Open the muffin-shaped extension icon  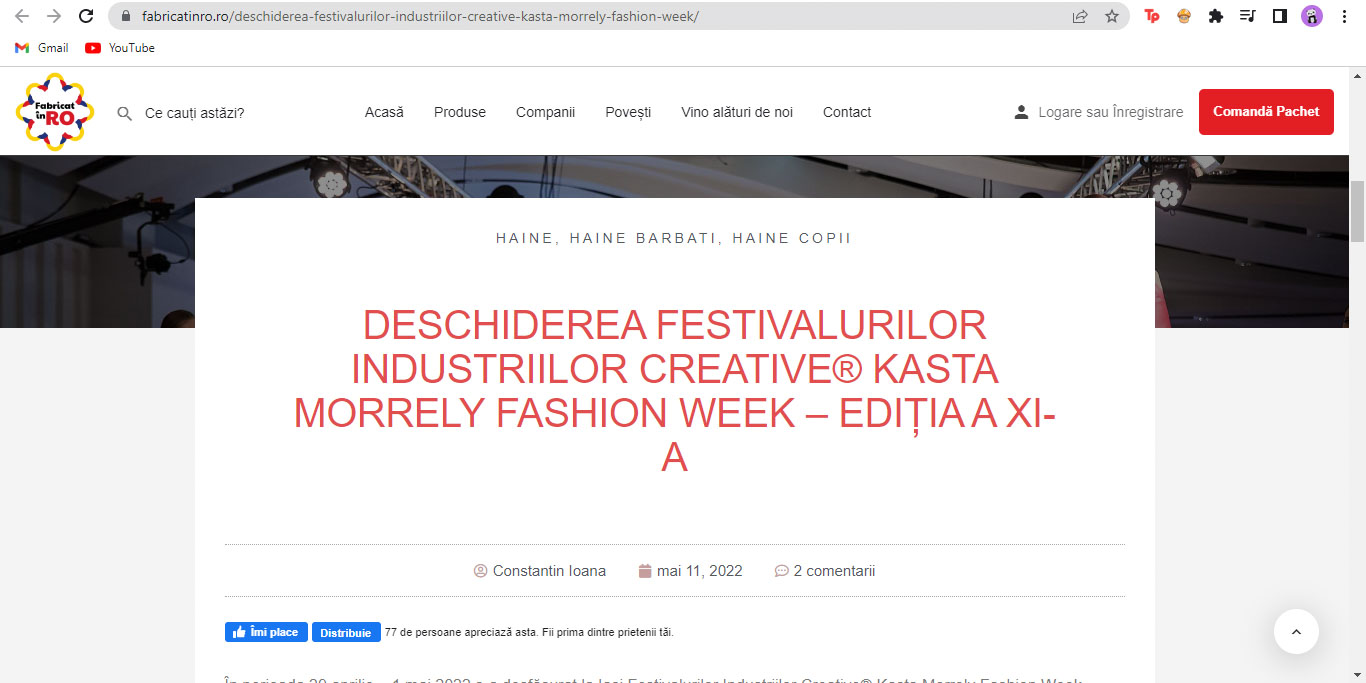pyautogui.click(x=1184, y=16)
